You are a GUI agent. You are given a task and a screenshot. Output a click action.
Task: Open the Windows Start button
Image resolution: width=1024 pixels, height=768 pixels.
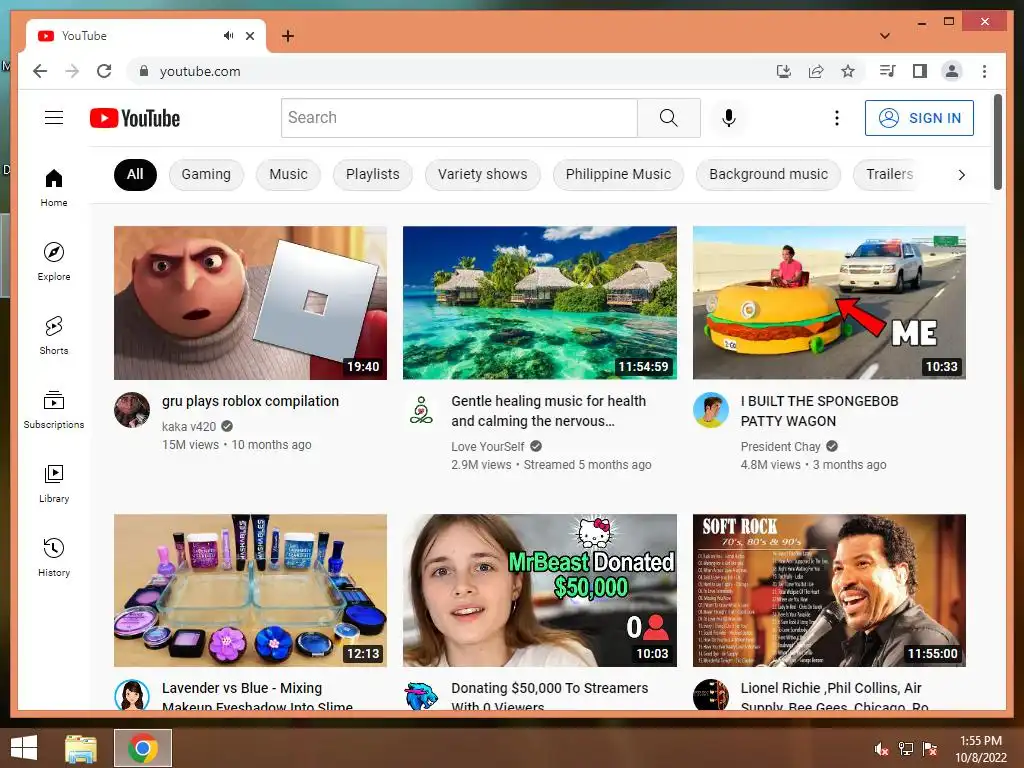24,748
